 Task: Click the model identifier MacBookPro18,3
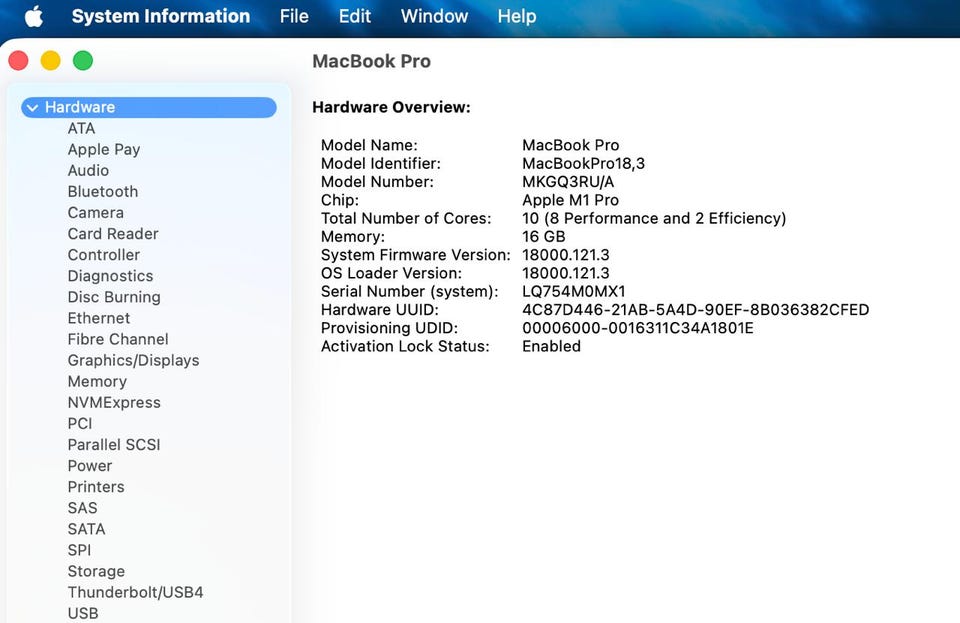583,163
